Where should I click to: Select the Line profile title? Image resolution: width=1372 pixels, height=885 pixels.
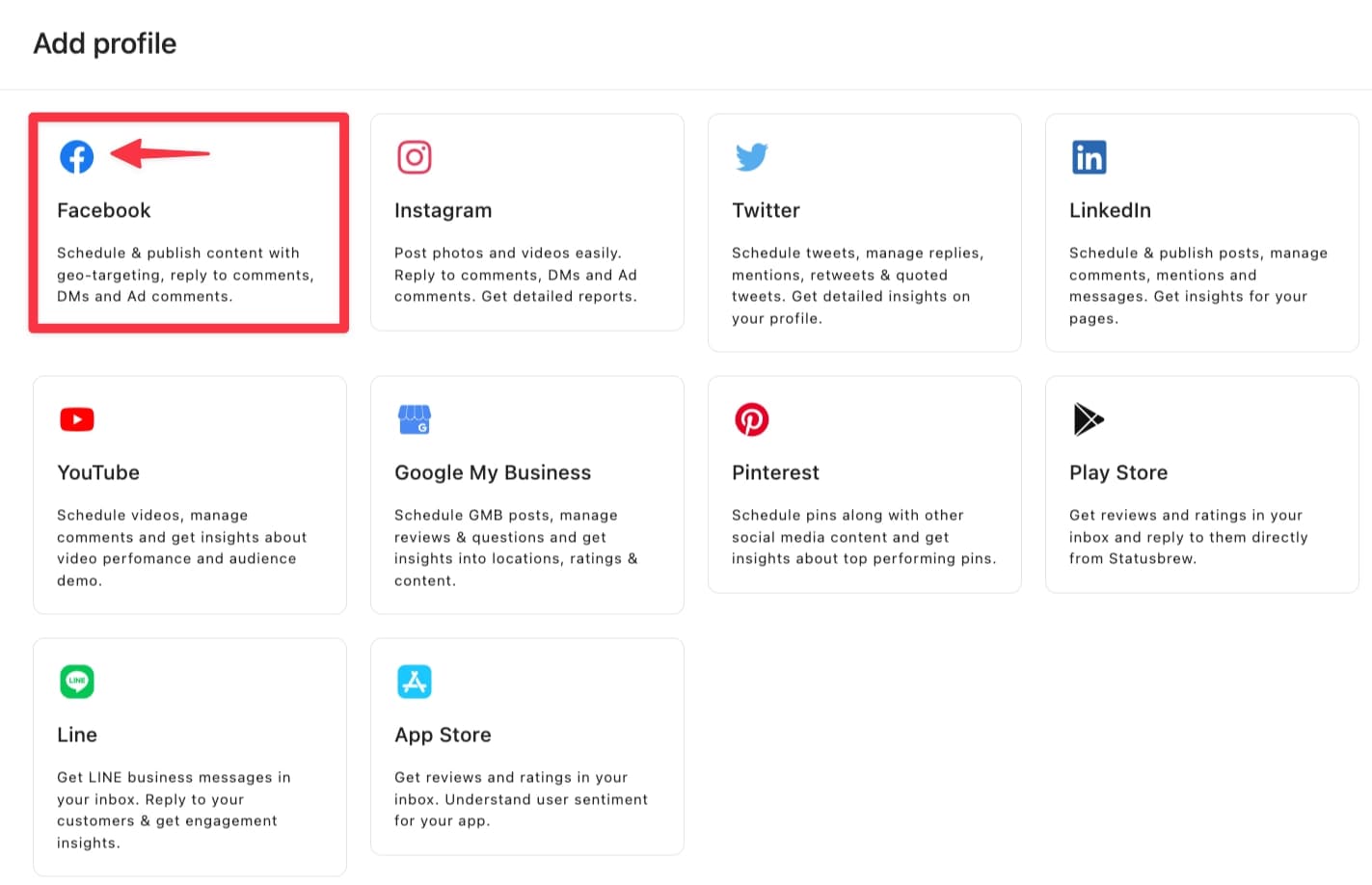(x=77, y=735)
